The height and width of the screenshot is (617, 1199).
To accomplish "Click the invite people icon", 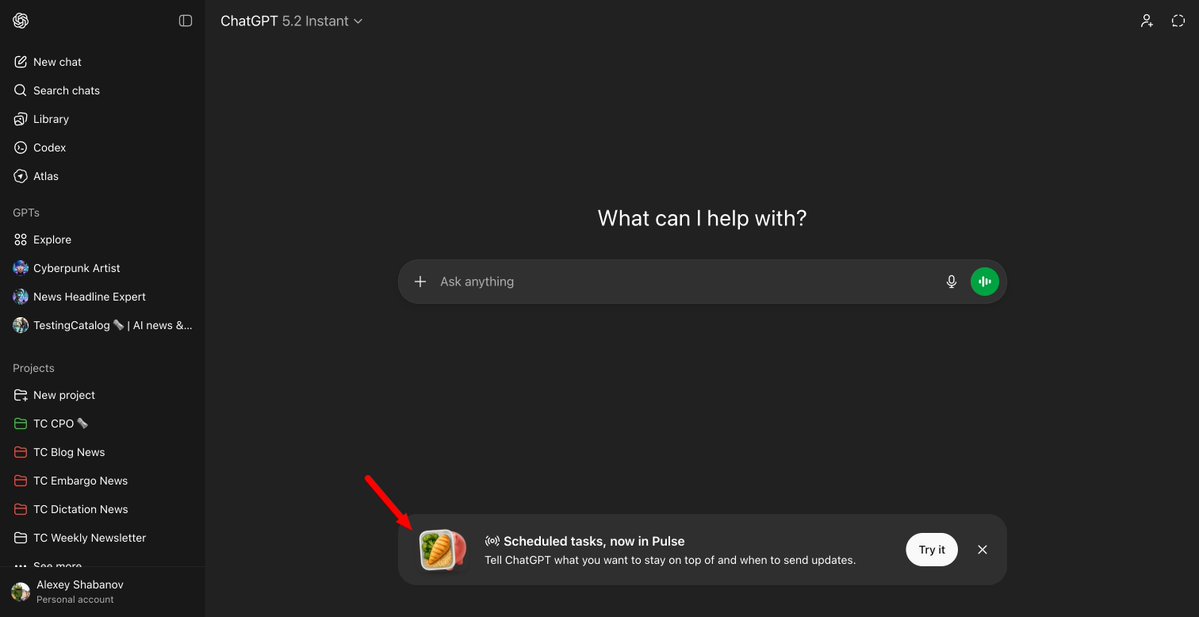I will coord(1146,21).
